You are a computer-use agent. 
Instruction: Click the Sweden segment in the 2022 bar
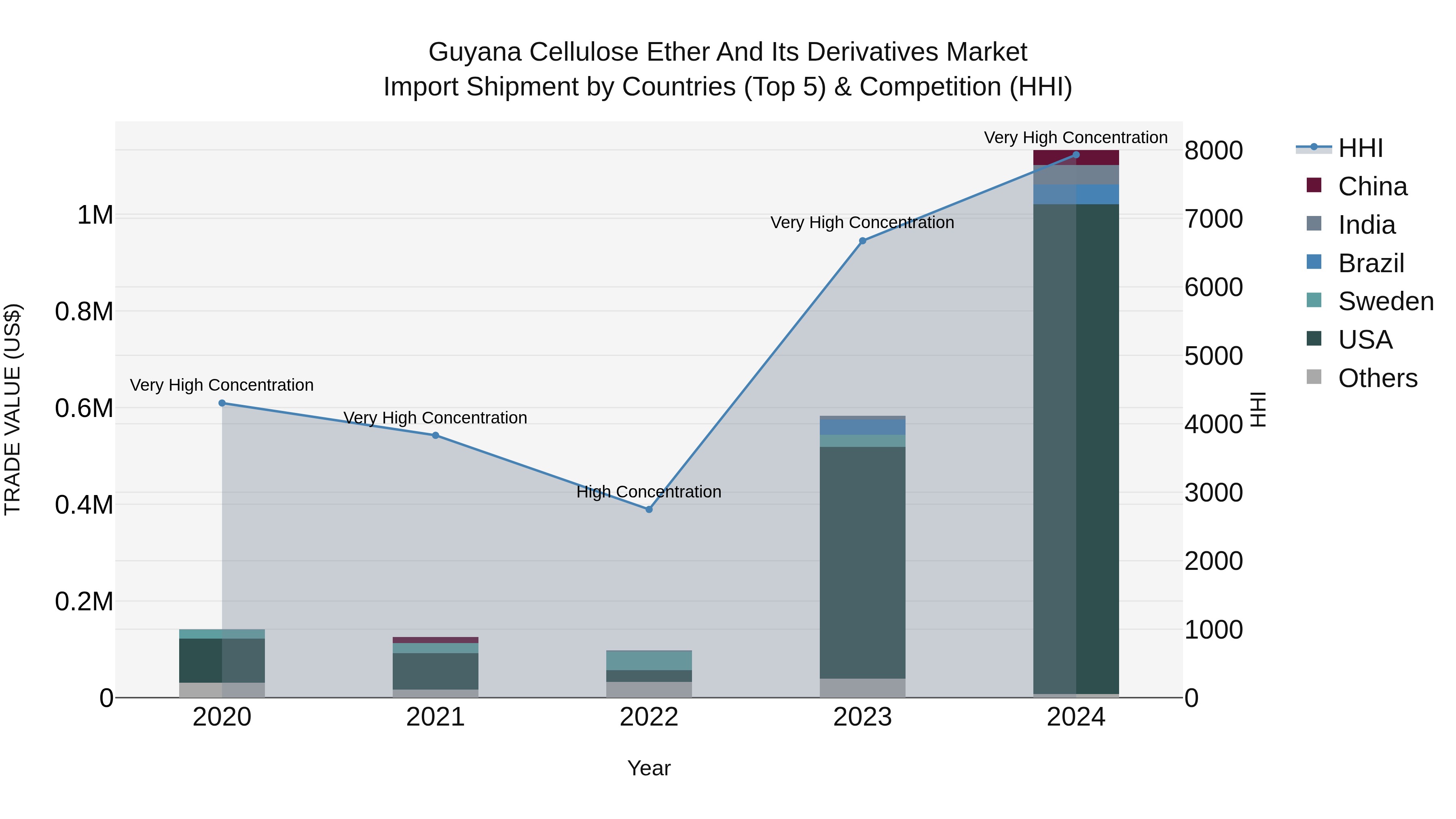[x=649, y=661]
